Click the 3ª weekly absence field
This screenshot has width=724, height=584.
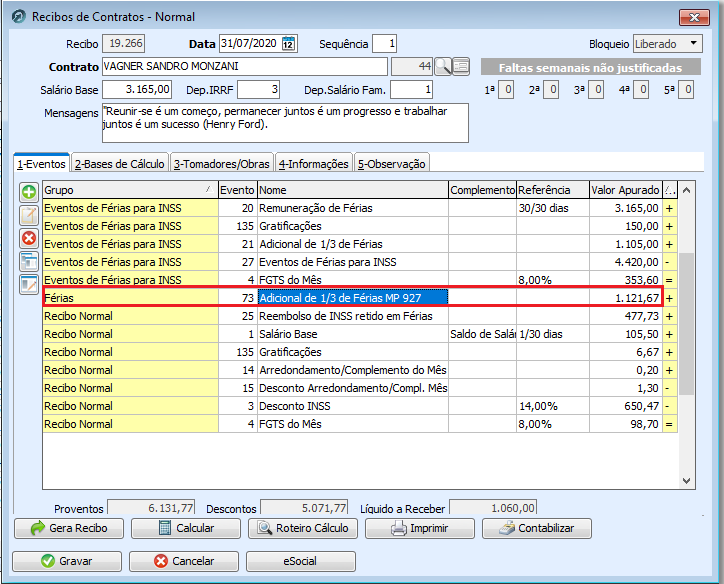pyautogui.click(x=596, y=90)
